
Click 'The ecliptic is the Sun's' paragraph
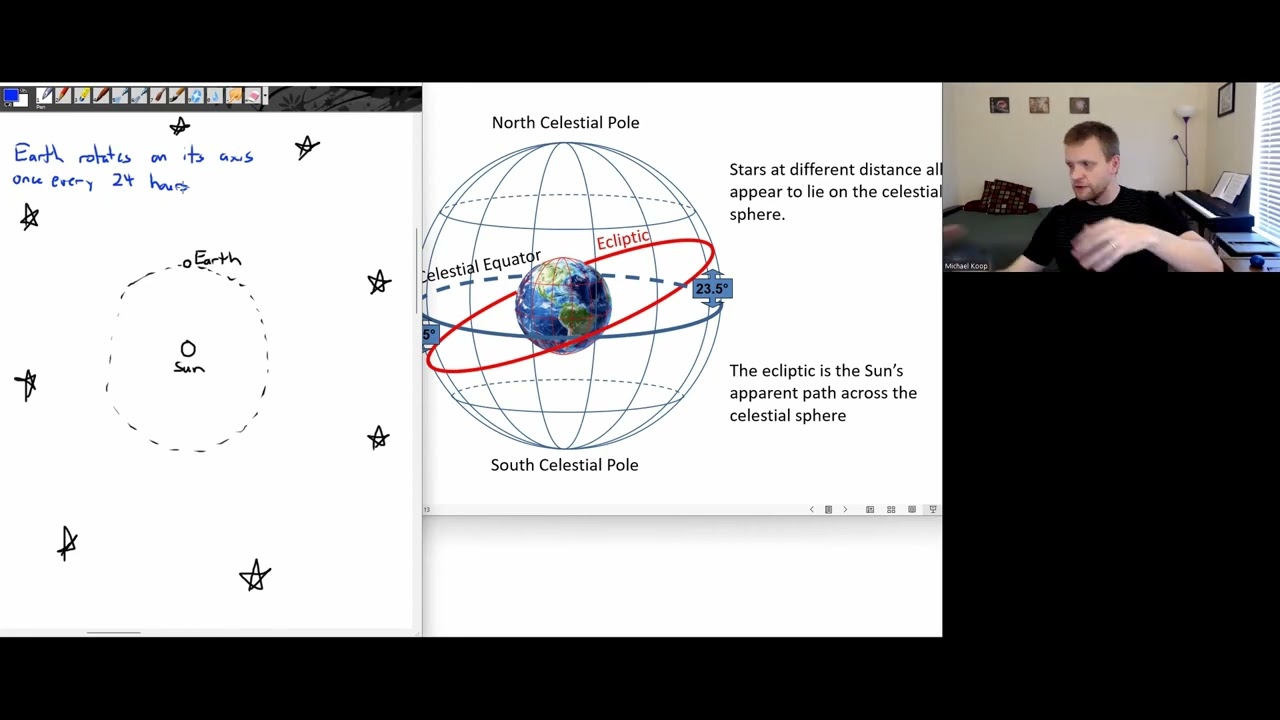click(823, 393)
